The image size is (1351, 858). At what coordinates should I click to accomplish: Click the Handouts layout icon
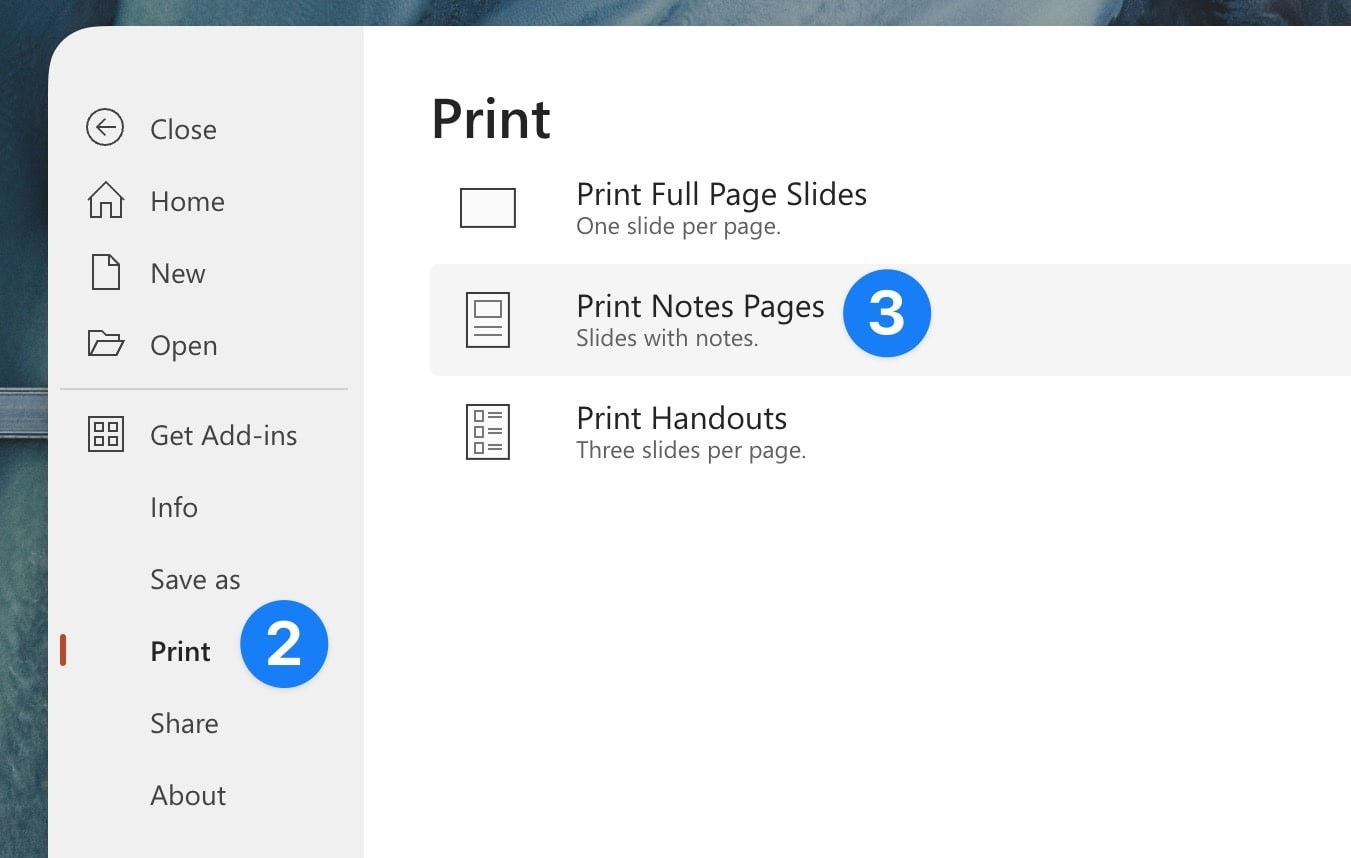click(487, 431)
